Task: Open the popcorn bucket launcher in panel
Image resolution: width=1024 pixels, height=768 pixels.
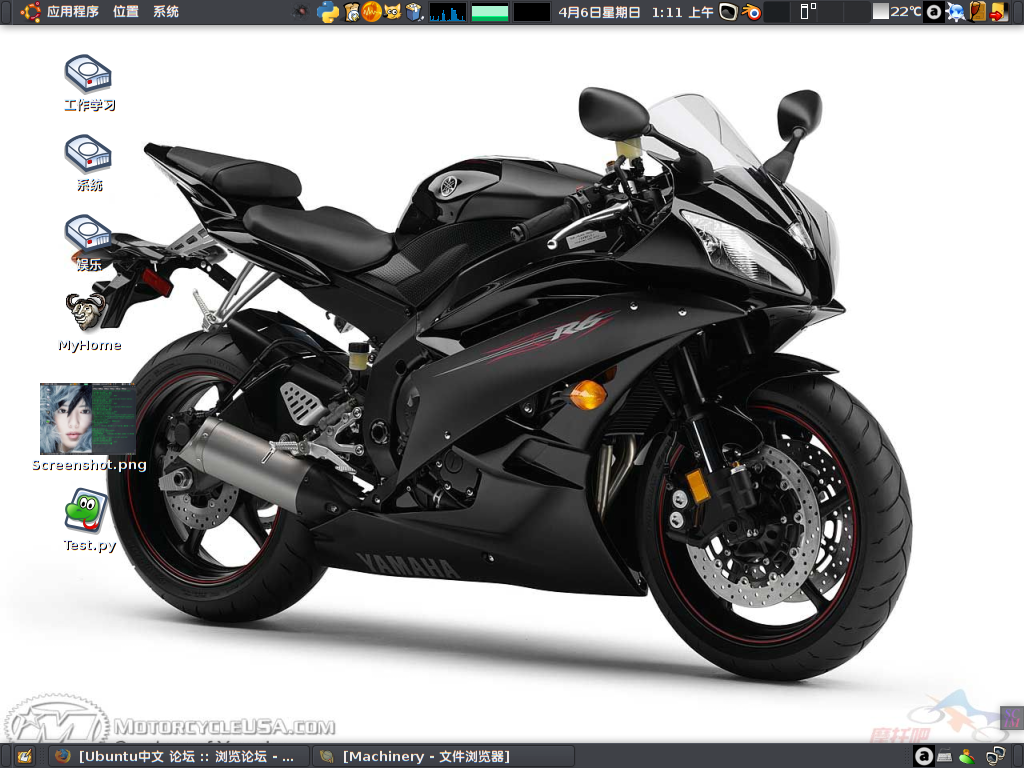Action: coord(413,12)
